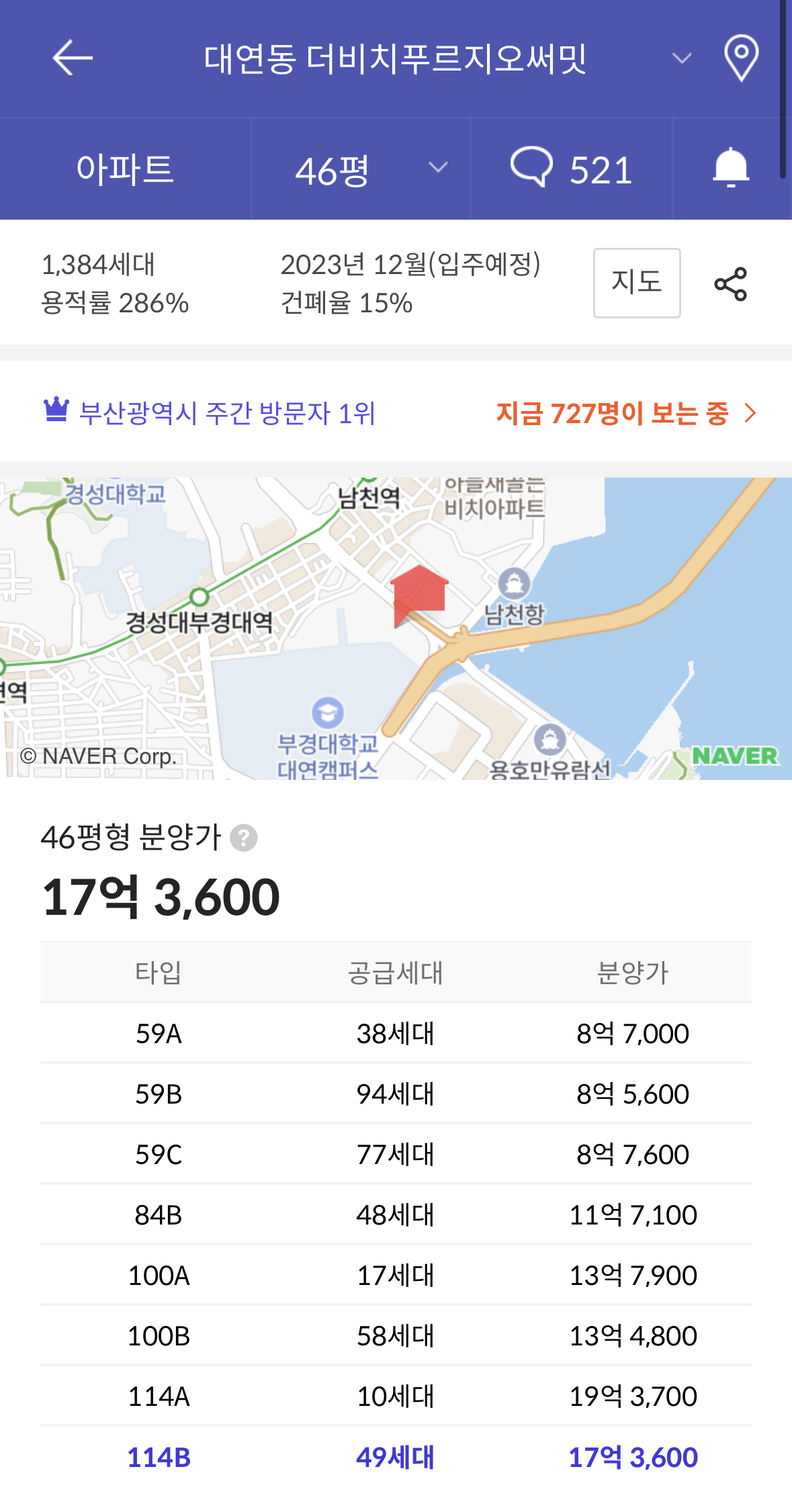Image resolution: width=792 pixels, height=1512 pixels.
Task: Click the 지도 map button
Action: [x=636, y=283]
